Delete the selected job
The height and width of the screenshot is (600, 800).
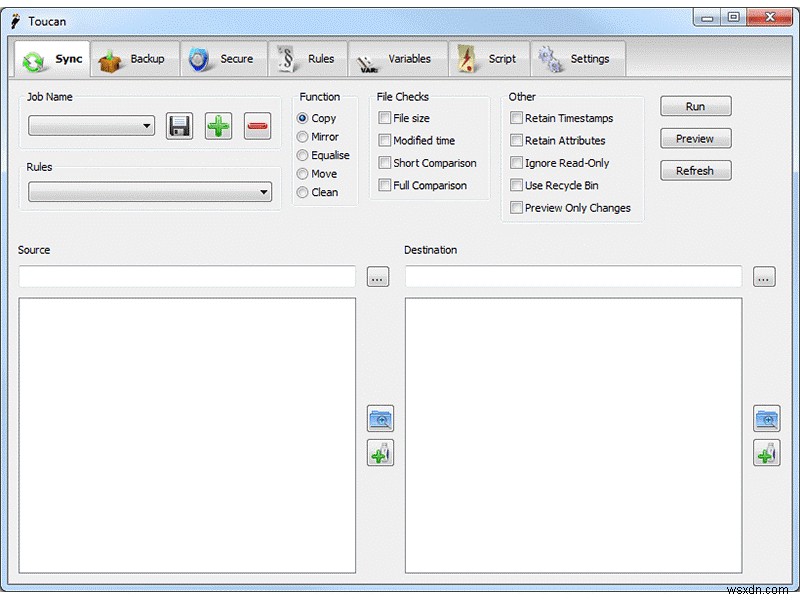coord(257,125)
